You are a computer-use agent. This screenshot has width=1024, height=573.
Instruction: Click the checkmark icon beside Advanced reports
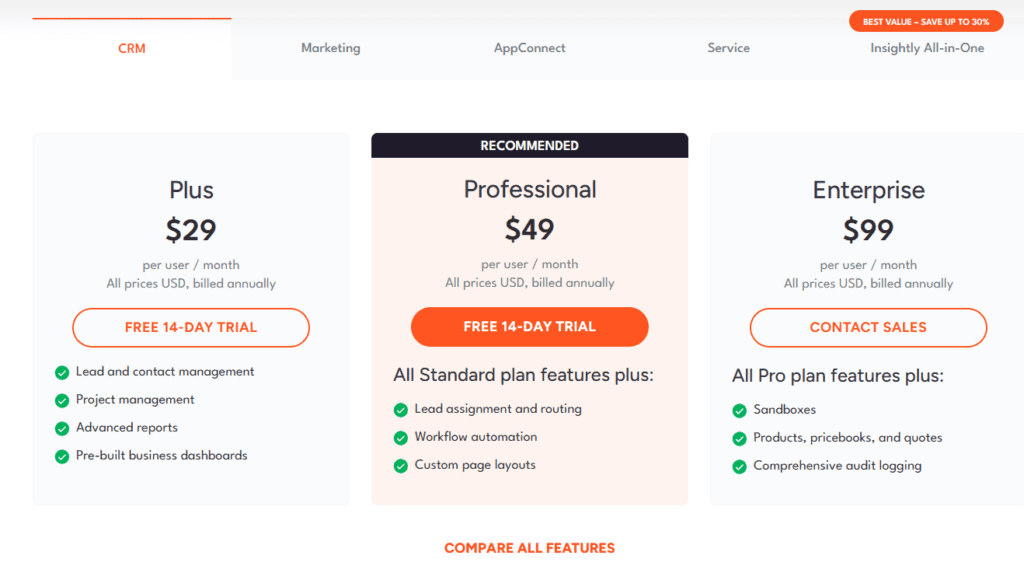[62, 429]
